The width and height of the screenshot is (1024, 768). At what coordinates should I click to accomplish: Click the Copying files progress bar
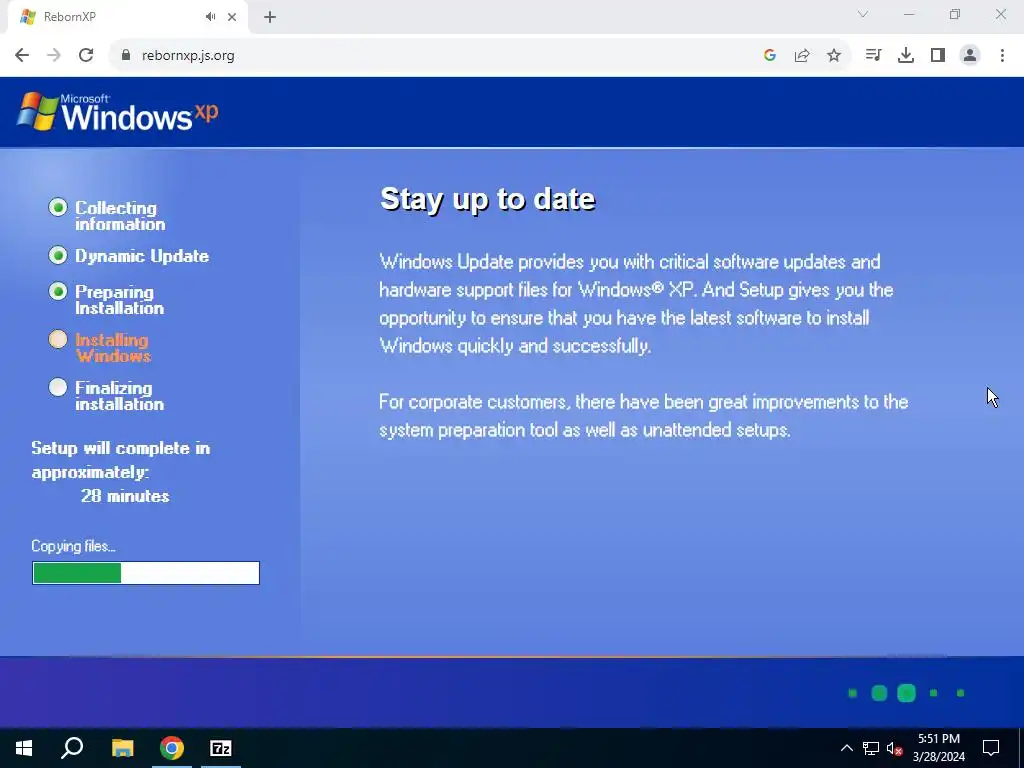[146, 573]
